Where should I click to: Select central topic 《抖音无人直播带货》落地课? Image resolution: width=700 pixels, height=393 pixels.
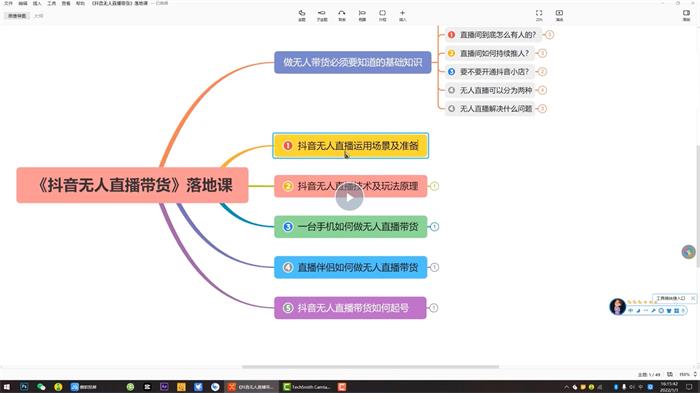pyautogui.click(x=132, y=185)
